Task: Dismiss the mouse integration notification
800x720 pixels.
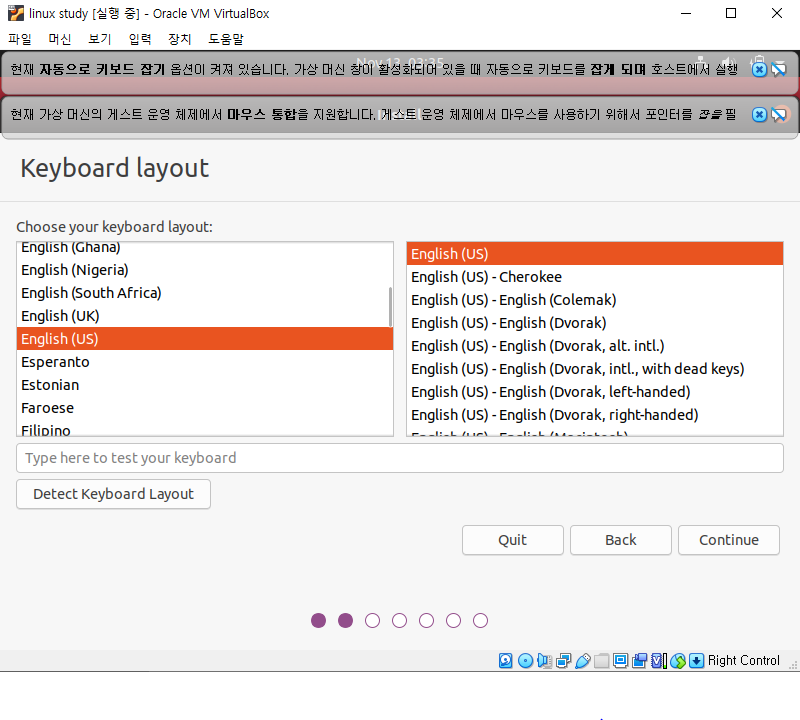Action: click(759, 115)
